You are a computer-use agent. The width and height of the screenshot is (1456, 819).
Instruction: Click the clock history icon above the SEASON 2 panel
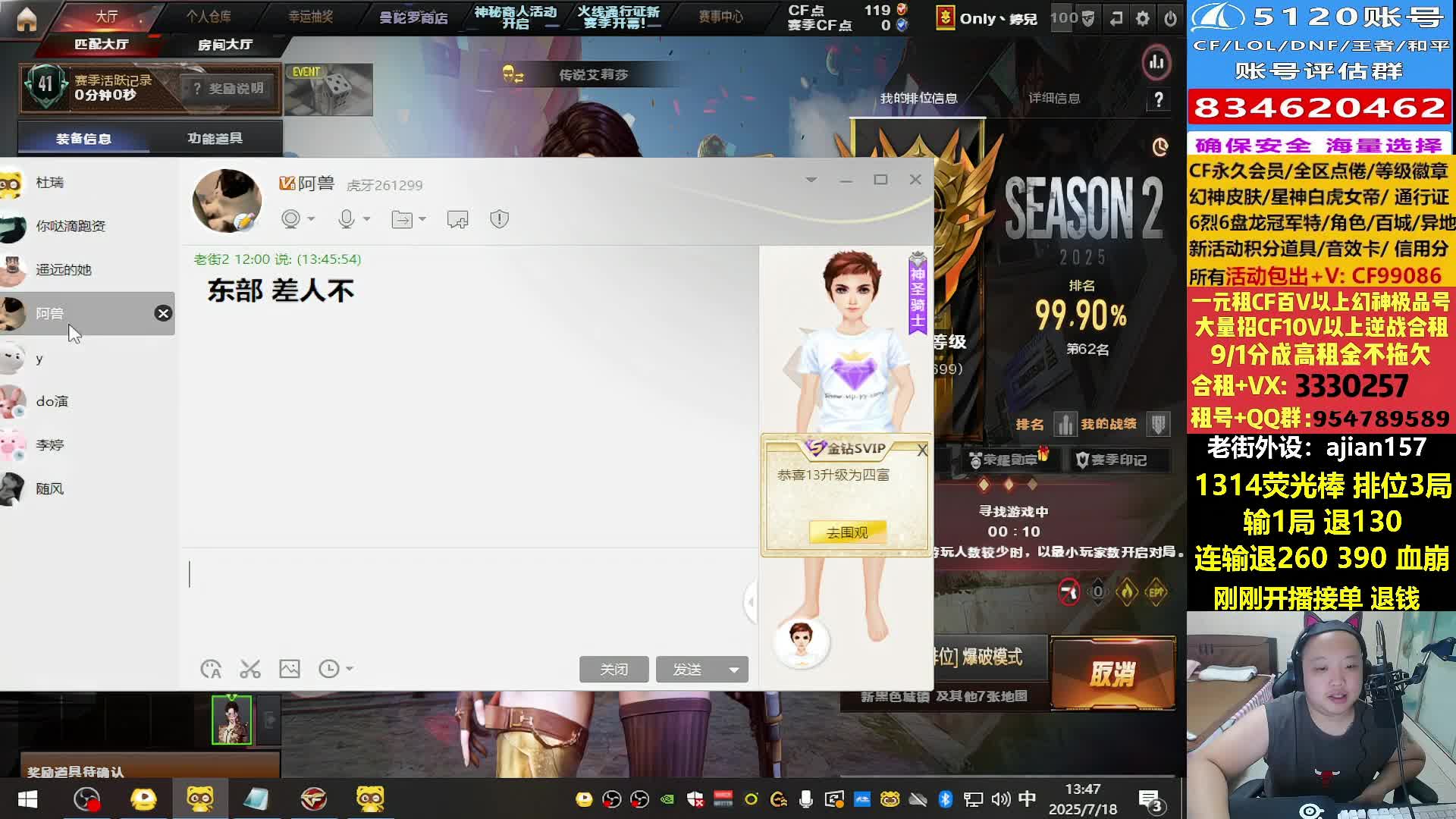coord(1160,147)
